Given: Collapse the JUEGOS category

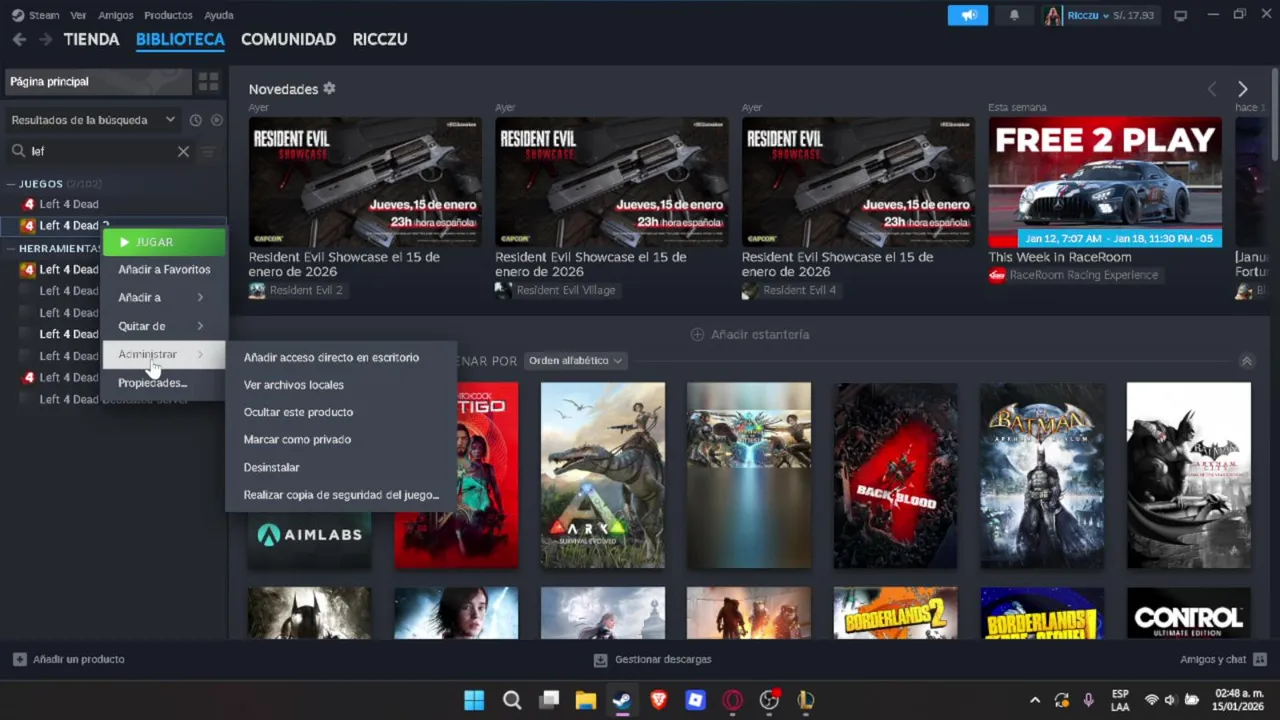Looking at the screenshot, I should click(11, 184).
